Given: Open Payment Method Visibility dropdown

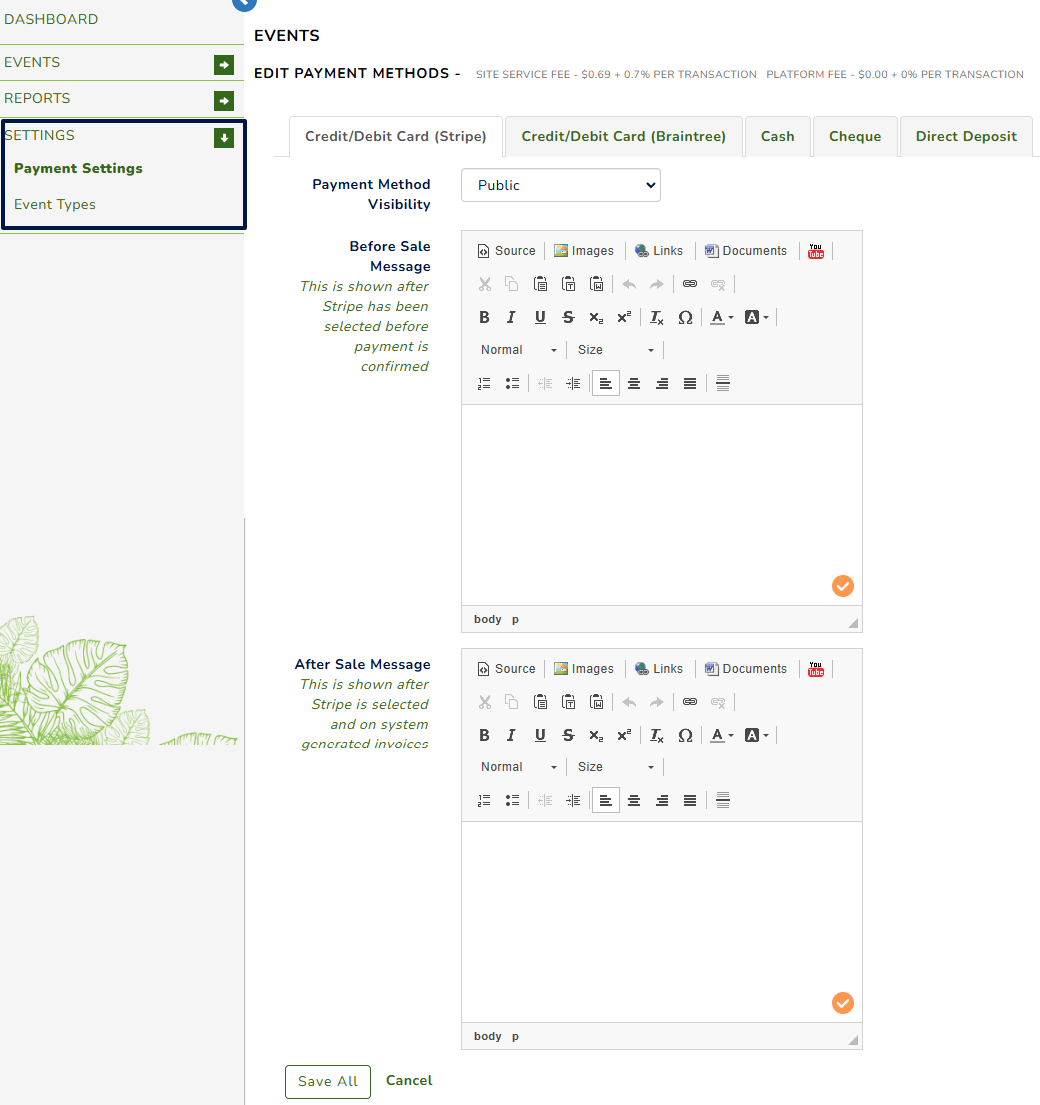Looking at the screenshot, I should tap(560, 185).
